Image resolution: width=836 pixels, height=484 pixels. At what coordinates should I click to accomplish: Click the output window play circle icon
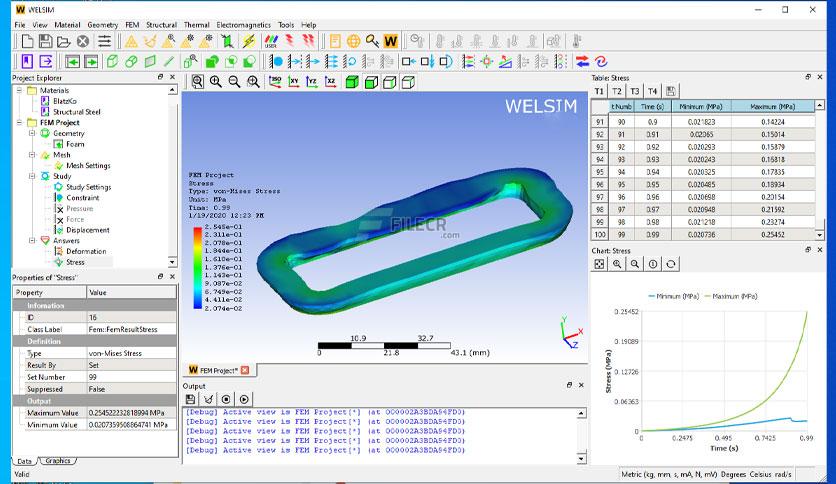coord(244,399)
